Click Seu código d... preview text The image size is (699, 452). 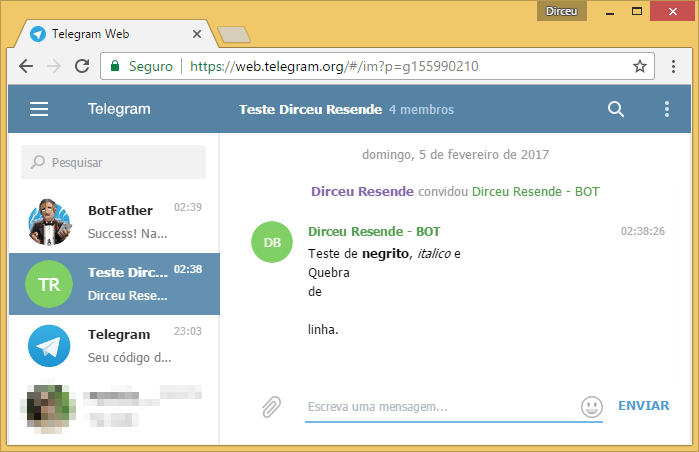129,357
